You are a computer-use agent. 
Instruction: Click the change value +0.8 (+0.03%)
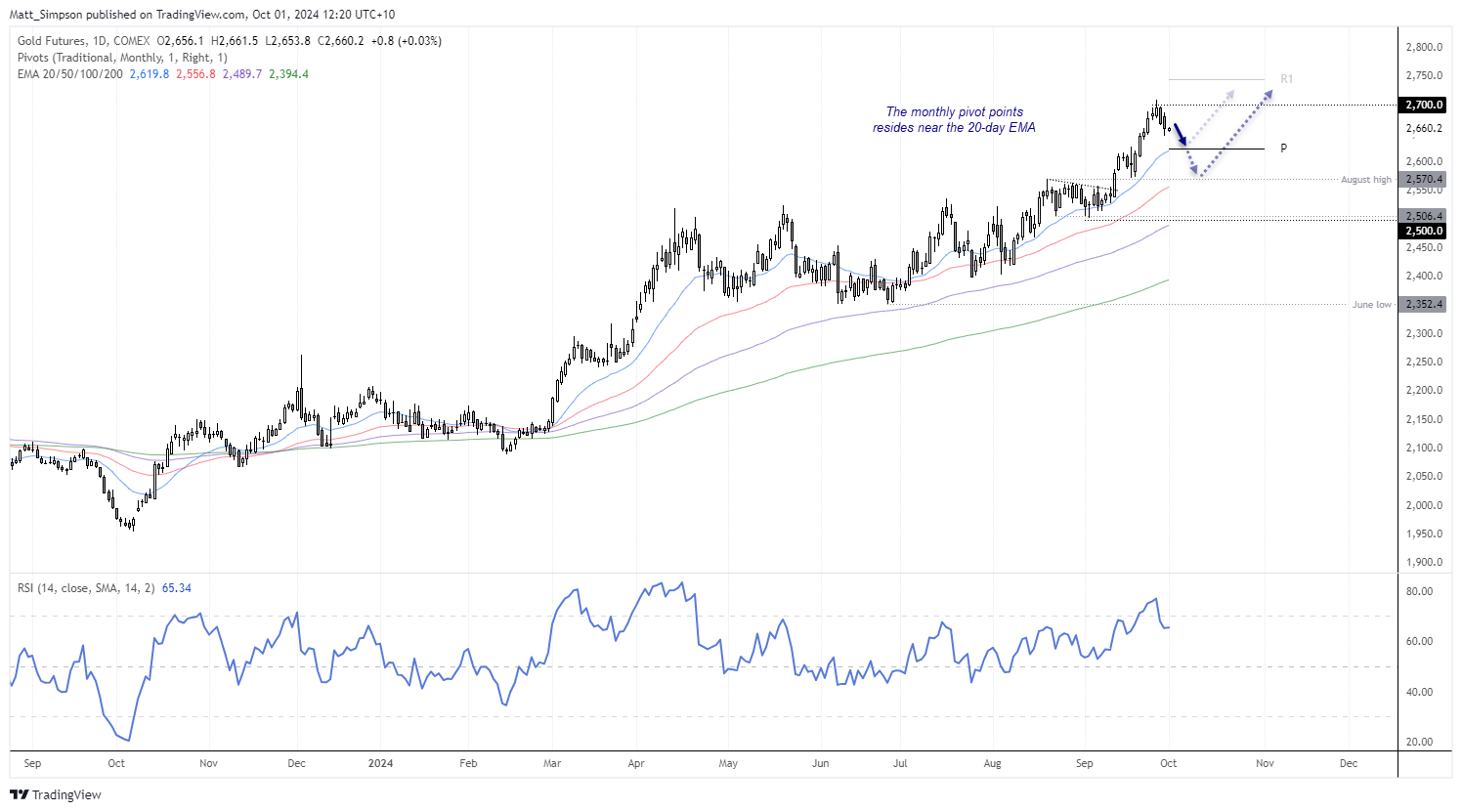pyautogui.click(x=407, y=41)
